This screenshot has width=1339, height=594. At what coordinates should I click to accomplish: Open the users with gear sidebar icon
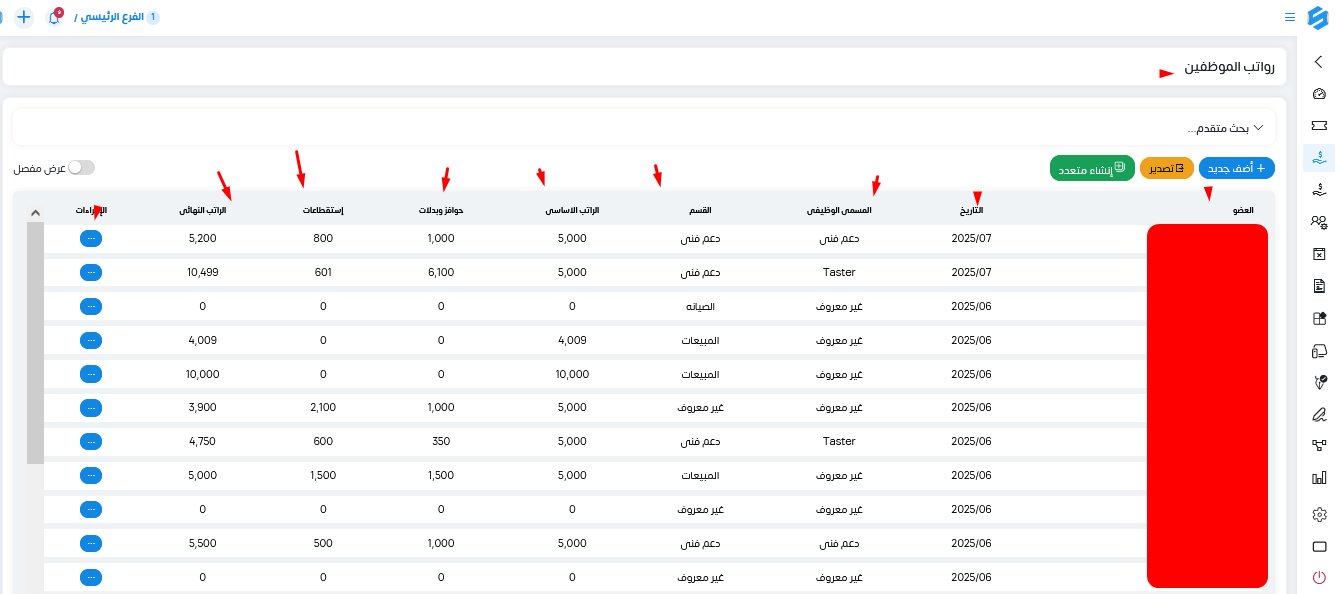click(x=1318, y=222)
